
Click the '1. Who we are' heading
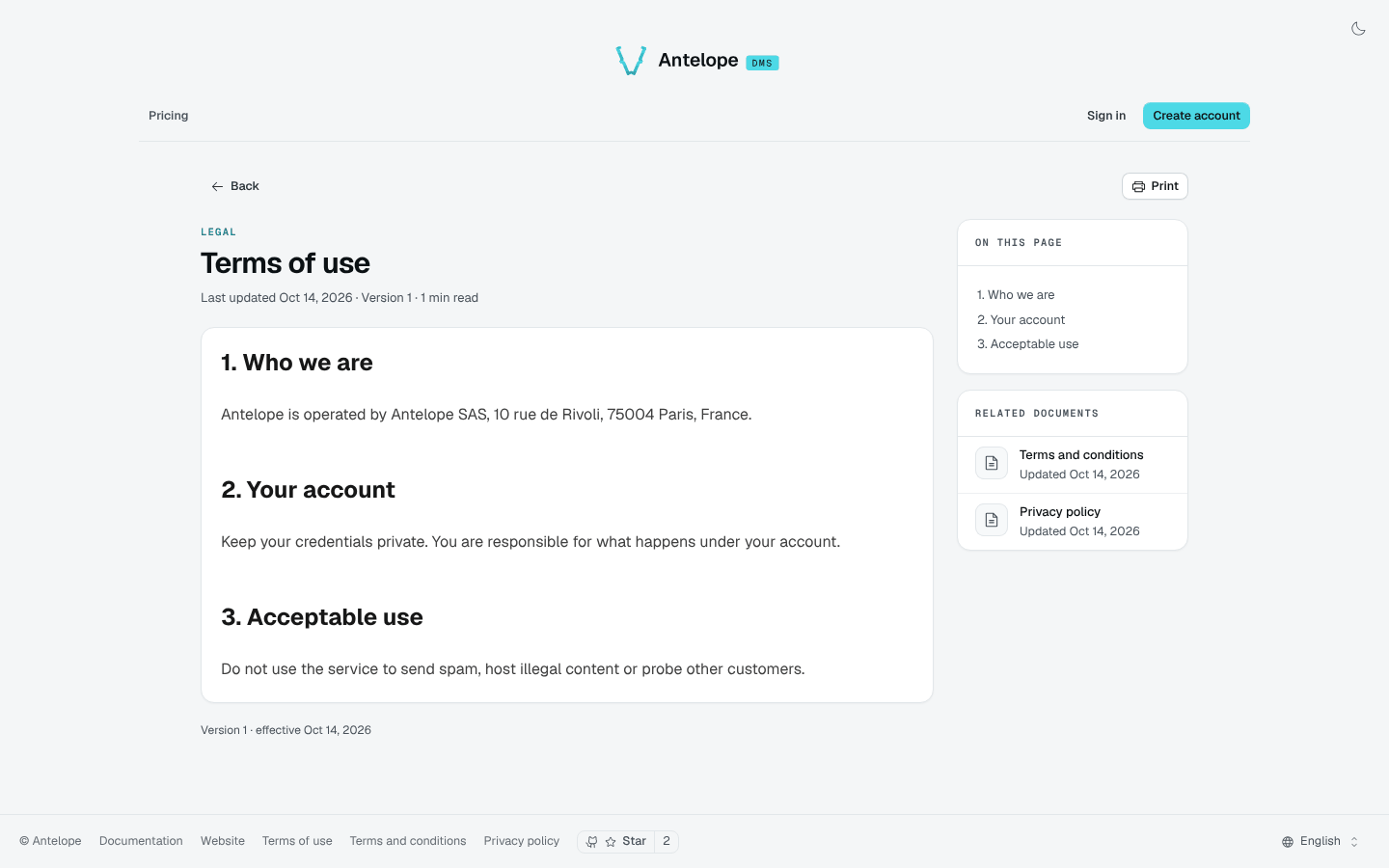297,363
